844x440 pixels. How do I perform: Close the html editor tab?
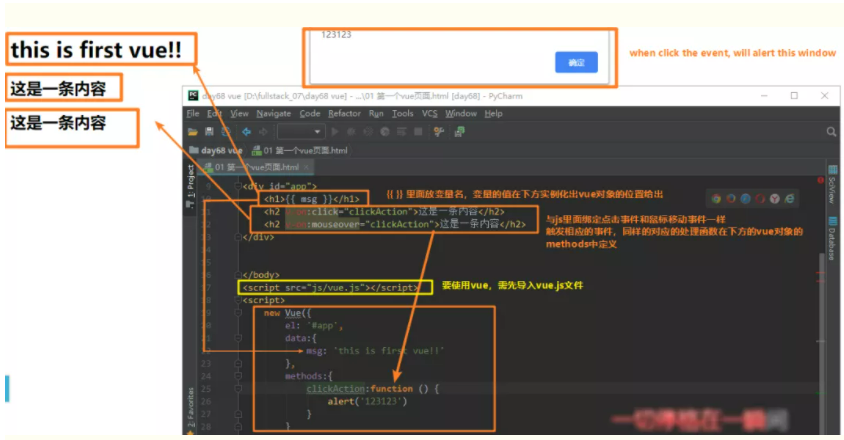[x=306, y=167]
